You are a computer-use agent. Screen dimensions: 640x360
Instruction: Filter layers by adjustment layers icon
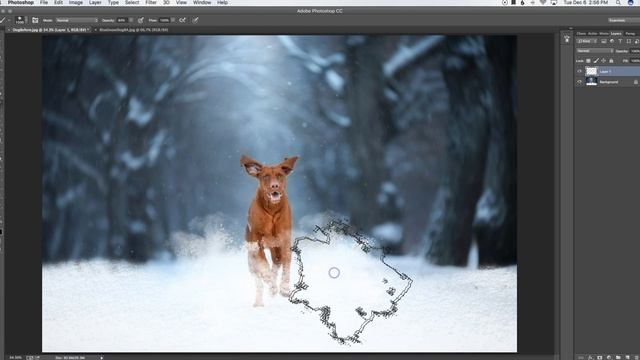click(x=612, y=41)
